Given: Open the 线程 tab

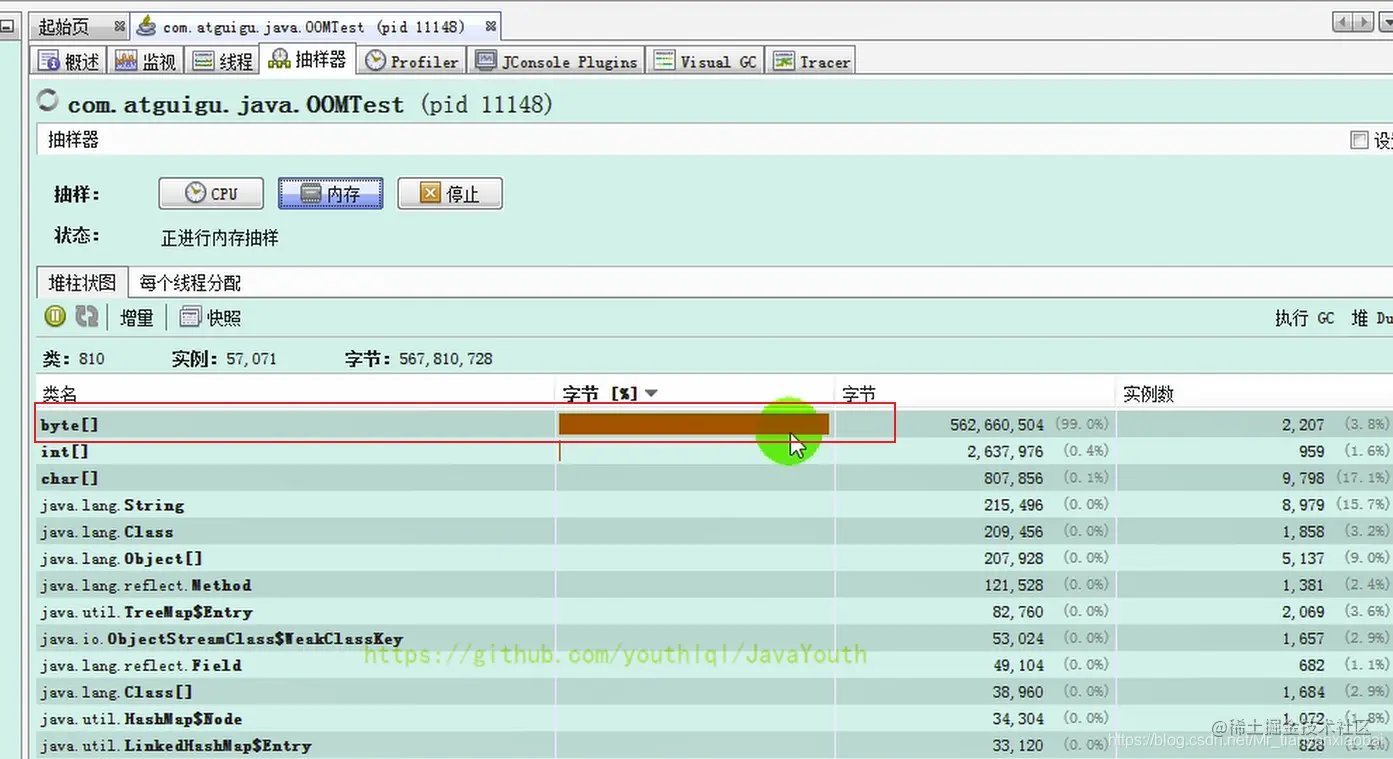Looking at the screenshot, I should (x=223, y=61).
